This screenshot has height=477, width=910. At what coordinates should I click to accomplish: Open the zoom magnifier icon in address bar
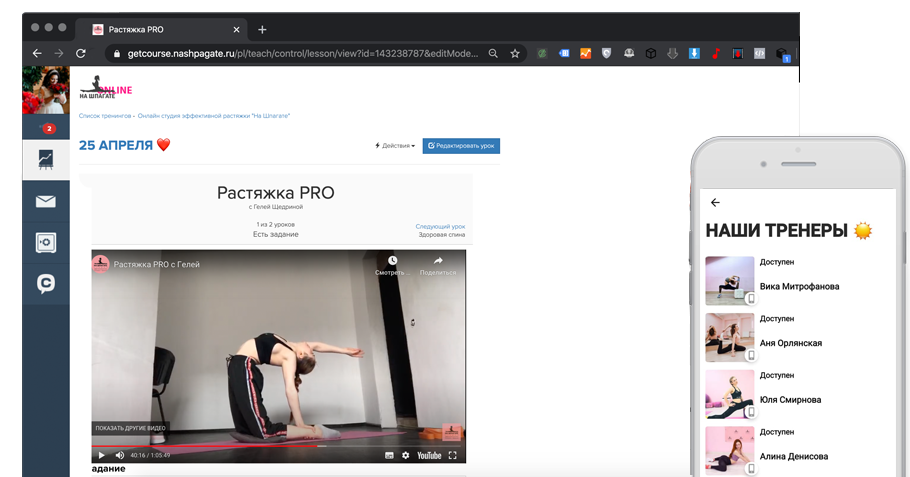tap(493, 53)
